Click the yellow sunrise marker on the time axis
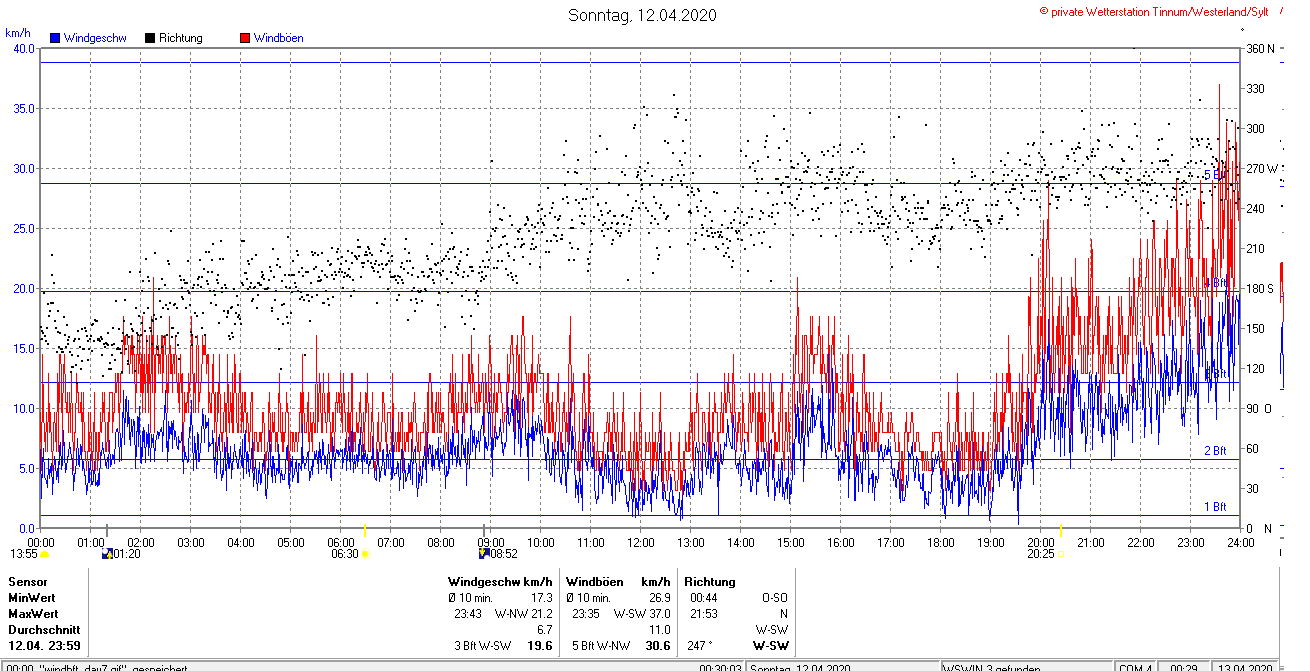 365,530
